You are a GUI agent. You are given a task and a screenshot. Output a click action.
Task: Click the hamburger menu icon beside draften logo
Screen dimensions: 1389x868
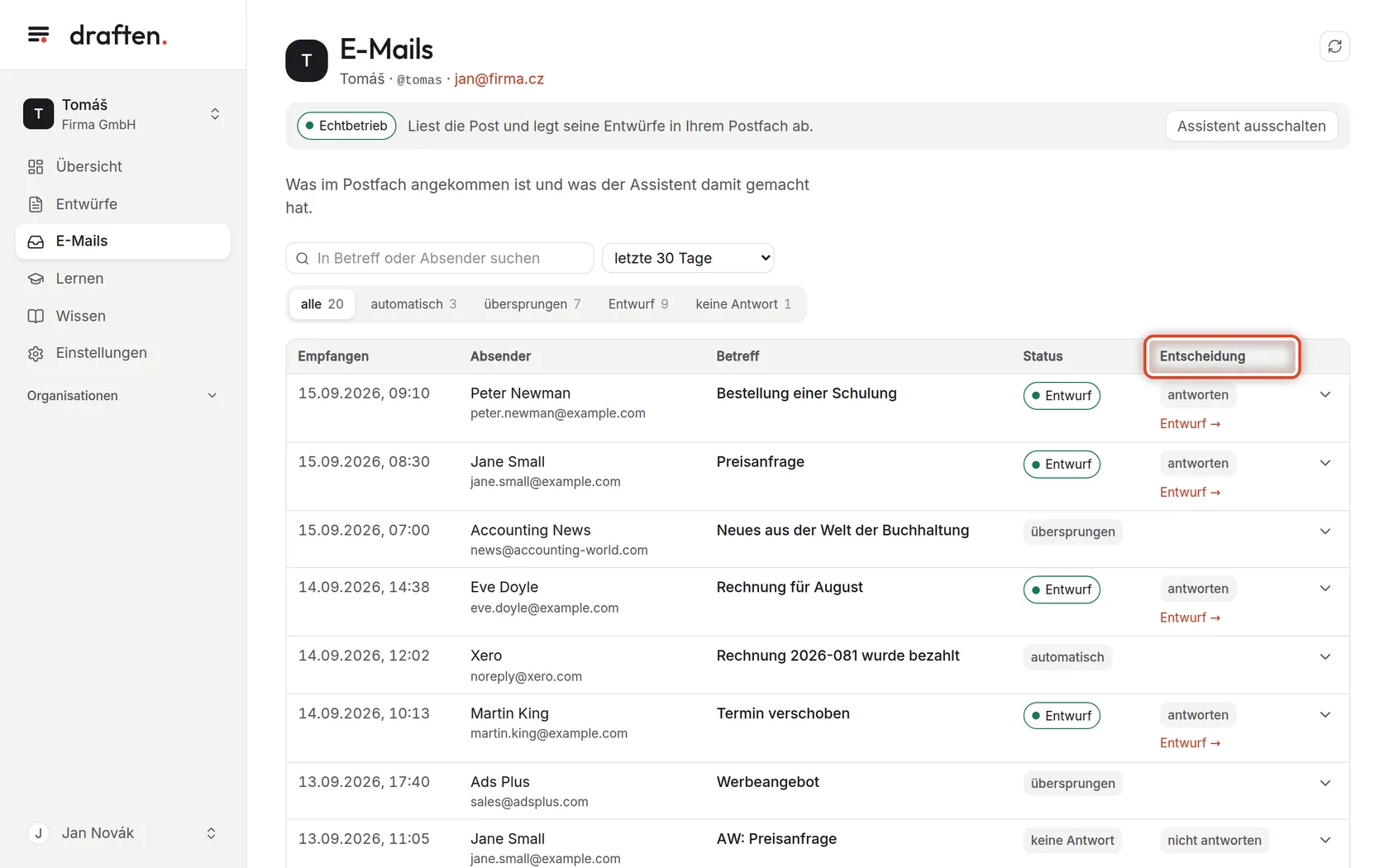(x=38, y=35)
